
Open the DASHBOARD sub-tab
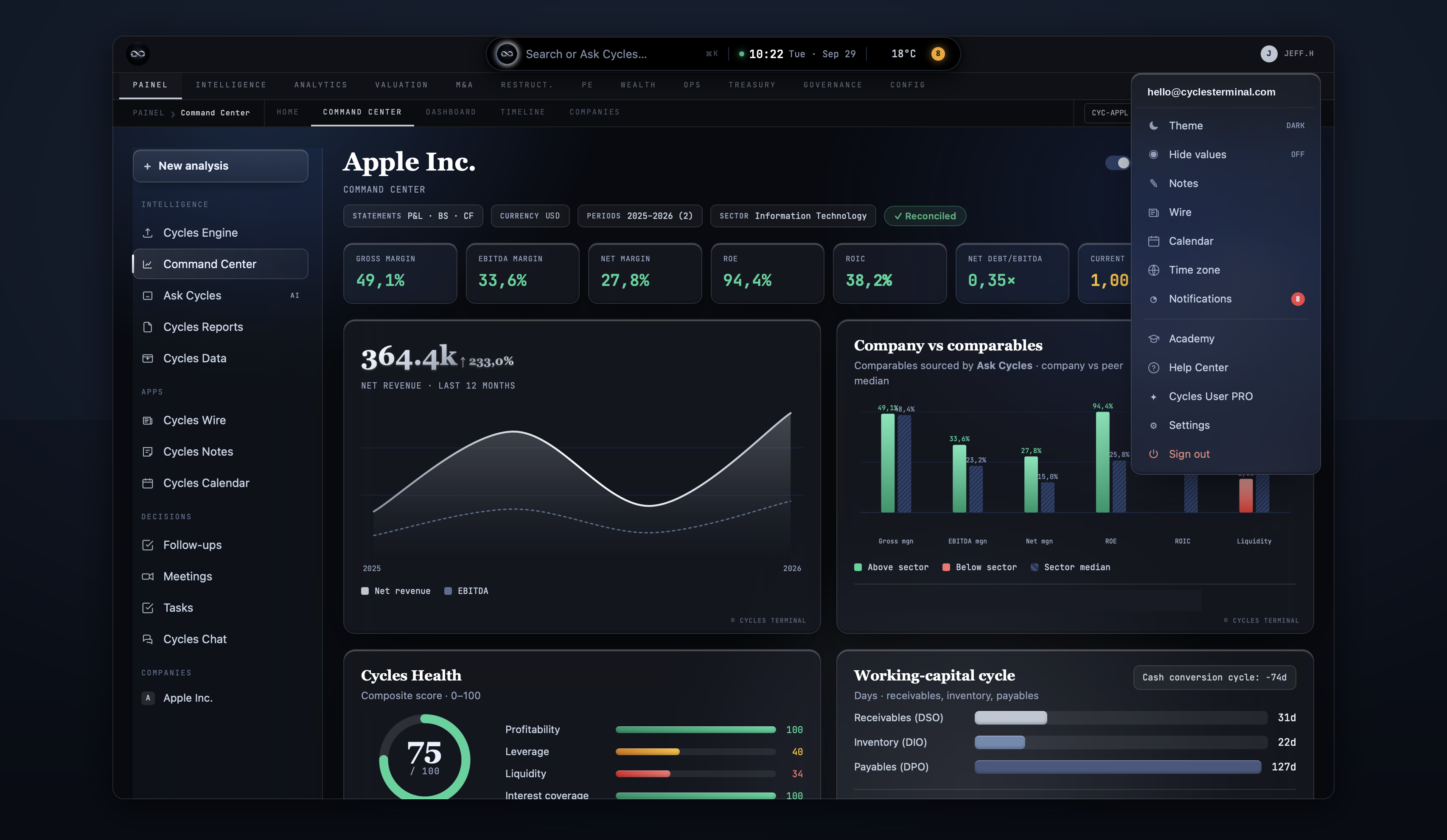click(451, 112)
